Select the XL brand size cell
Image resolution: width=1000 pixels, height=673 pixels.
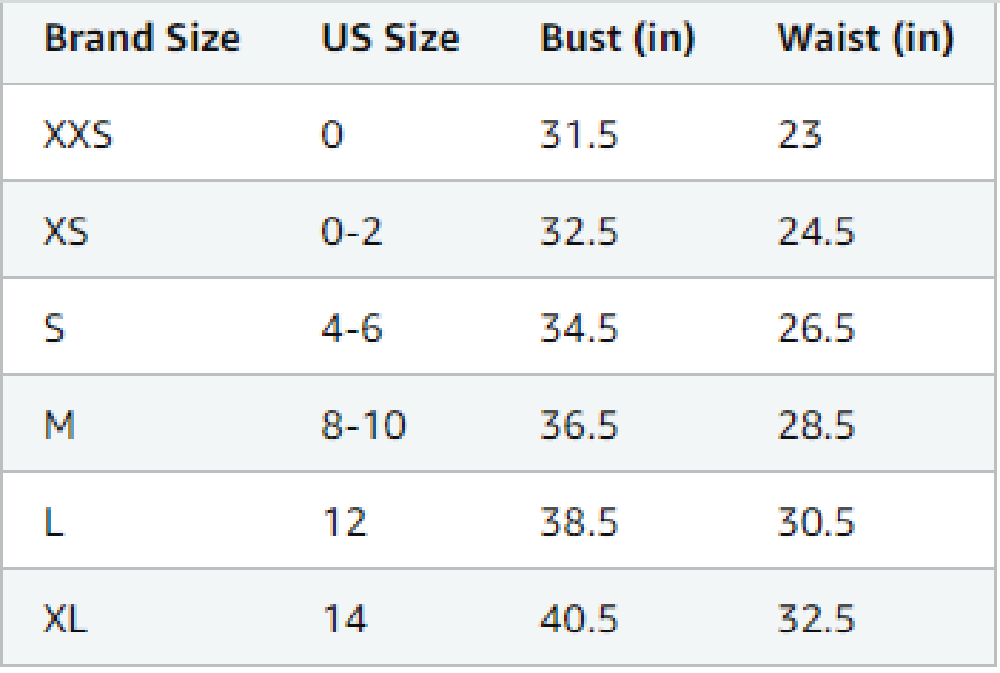[x=65, y=620]
